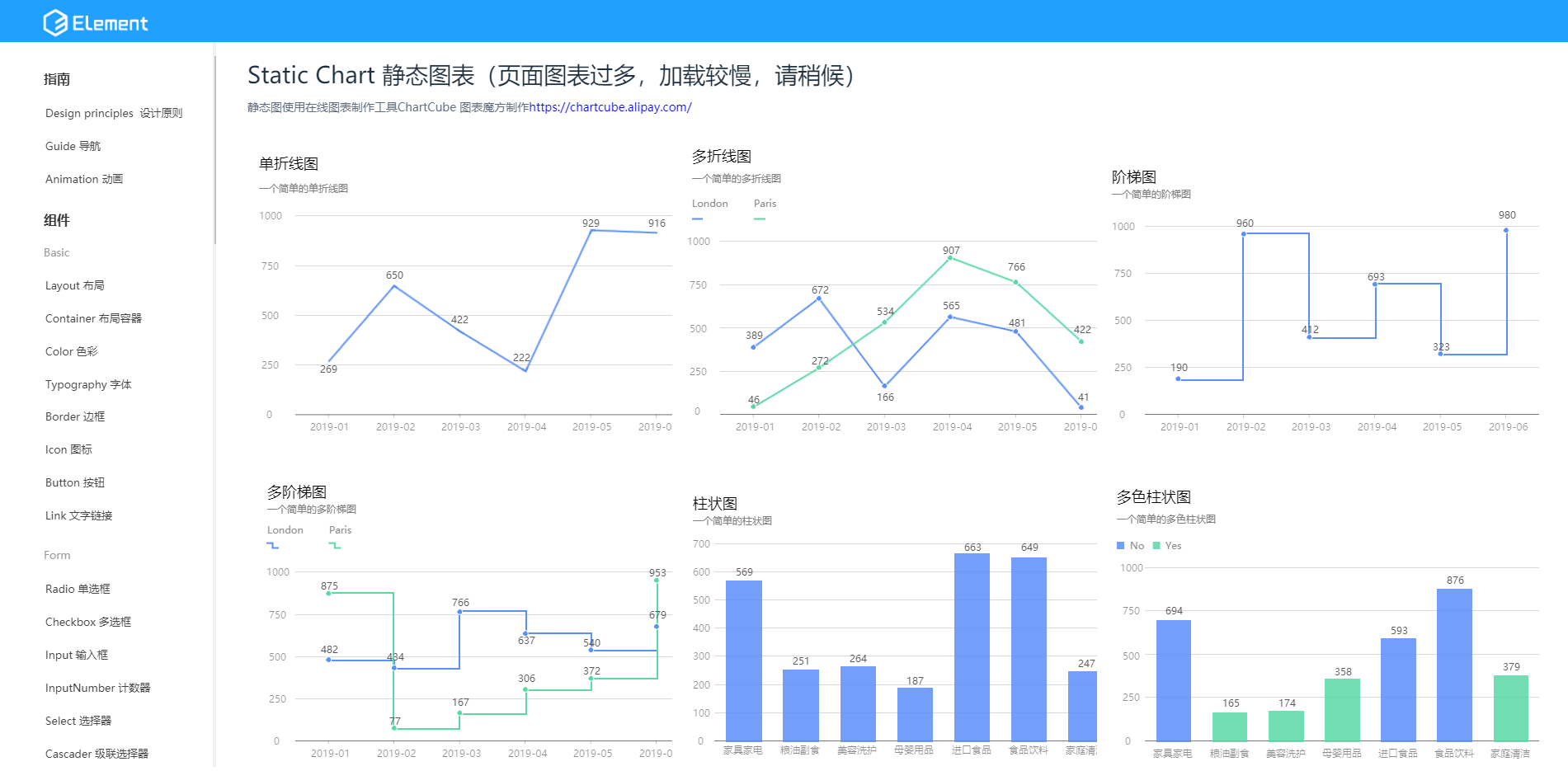The width and height of the screenshot is (1568, 771).
Task: Click the green Paris line swatch in 多折线图
Action: point(759,219)
